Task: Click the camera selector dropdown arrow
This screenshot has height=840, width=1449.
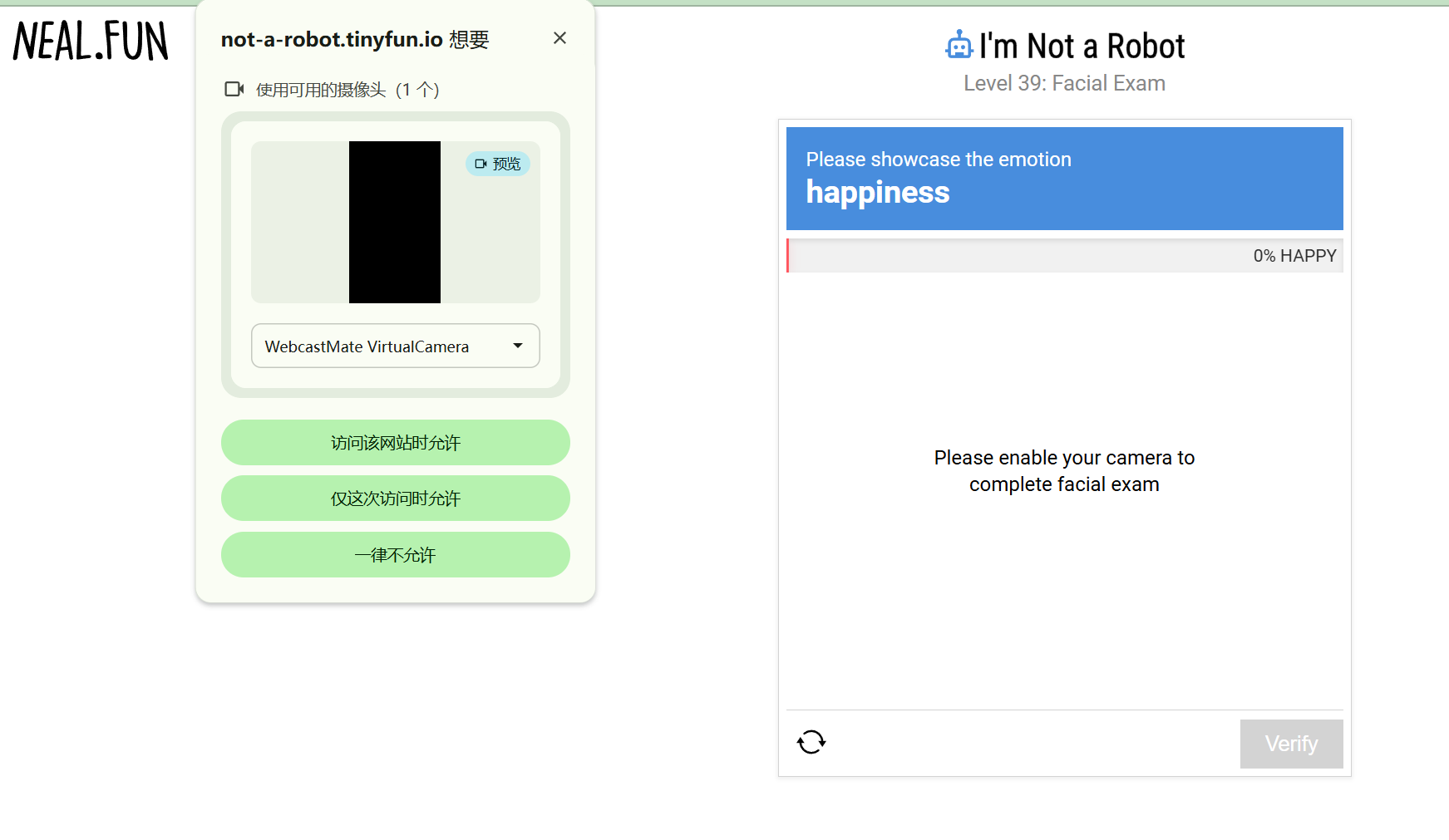Action: 518,346
